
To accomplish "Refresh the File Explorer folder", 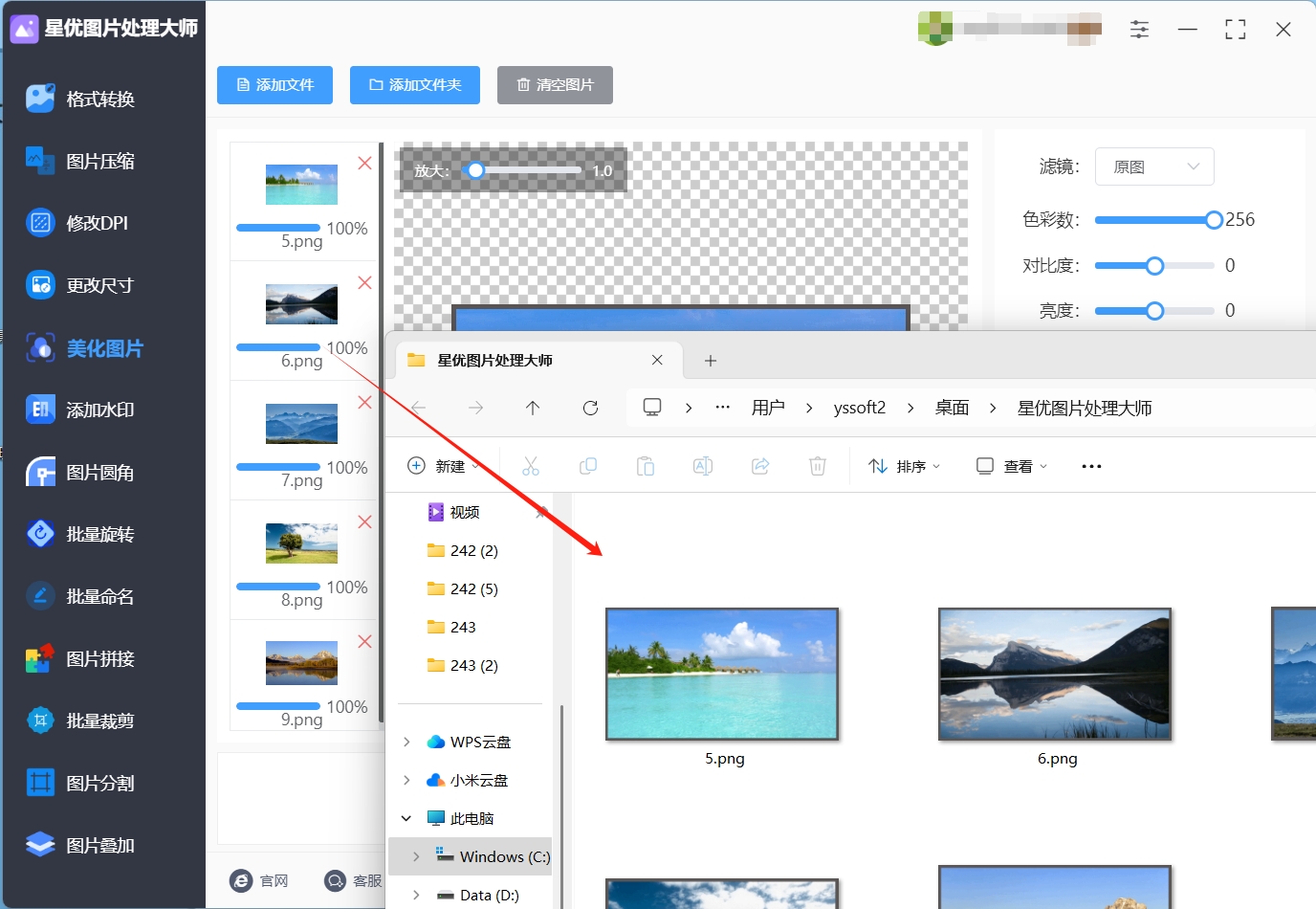I will [x=590, y=408].
